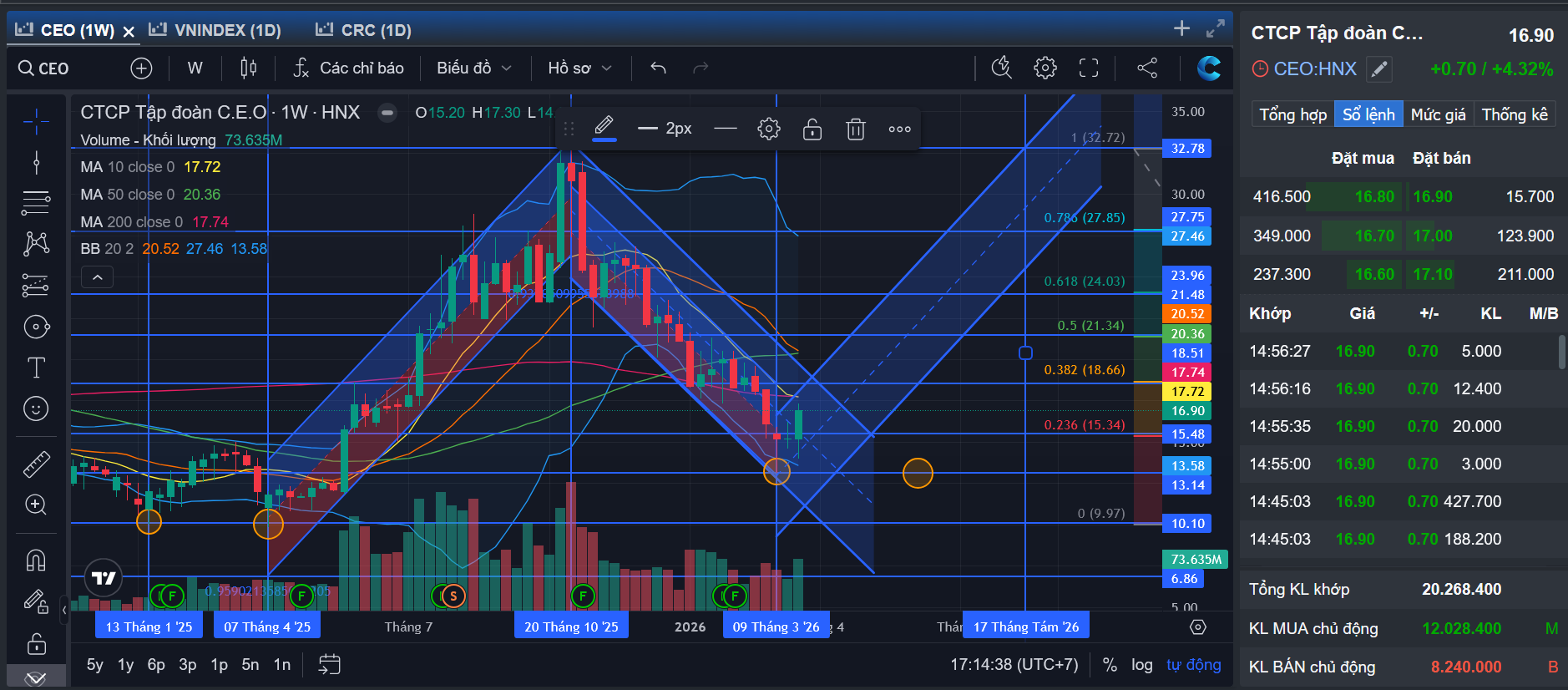Add a new chart tab with plus
The height and width of the screenshot is (690, 1568).
coord(1181,28)
